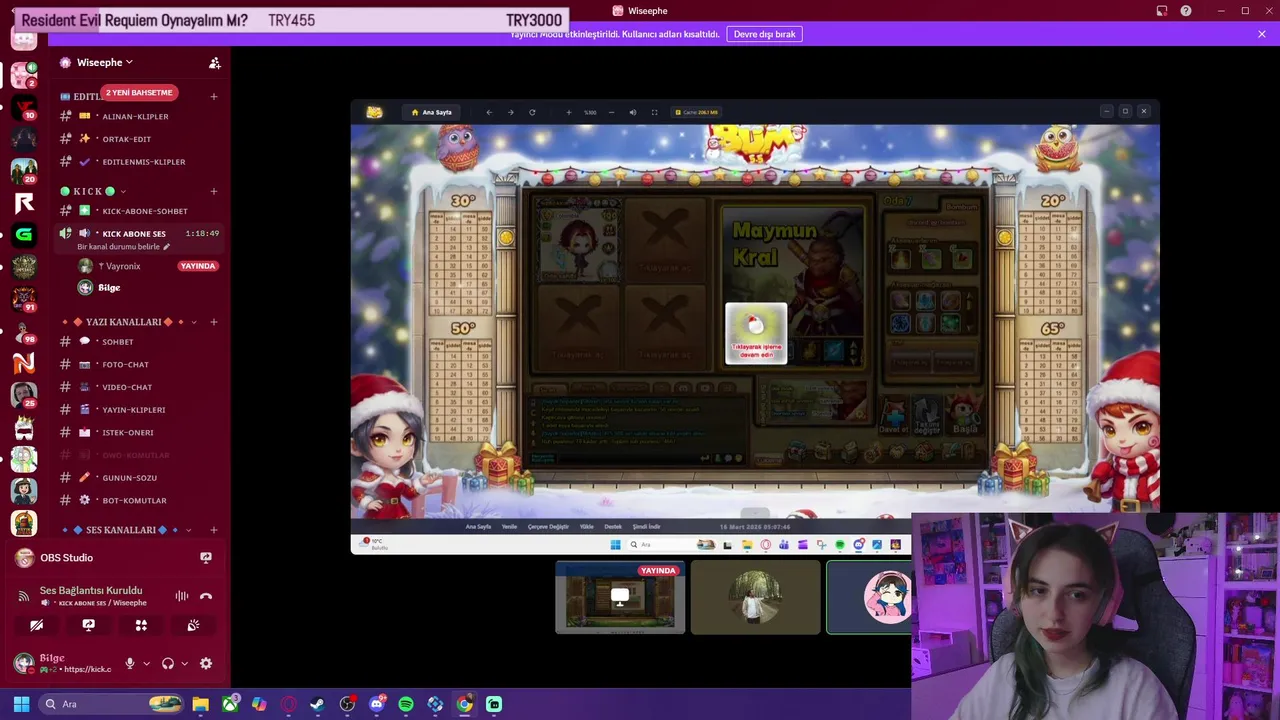Toggle noise suppression waveform icon
Viewport: 1280px width, 720px height.
tap(182, 596)
